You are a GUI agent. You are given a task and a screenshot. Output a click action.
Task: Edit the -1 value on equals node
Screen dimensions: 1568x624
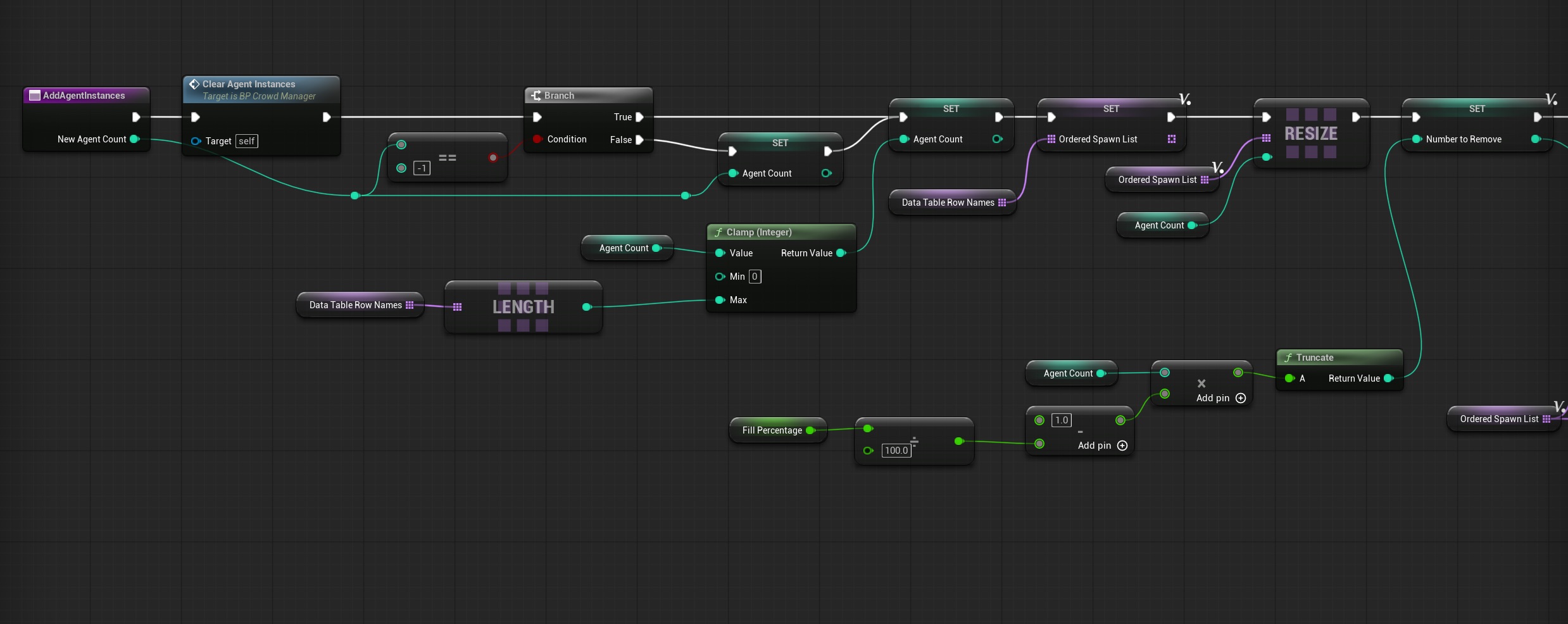coord(422,168)
